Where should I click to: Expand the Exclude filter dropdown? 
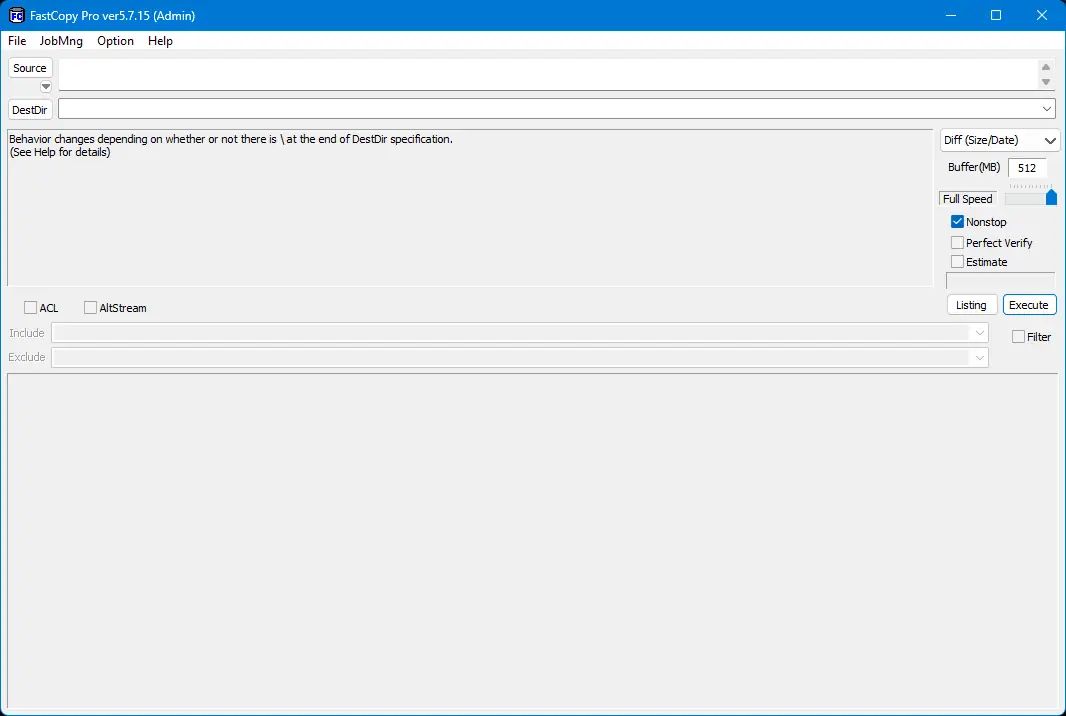(x=980, y=358)
